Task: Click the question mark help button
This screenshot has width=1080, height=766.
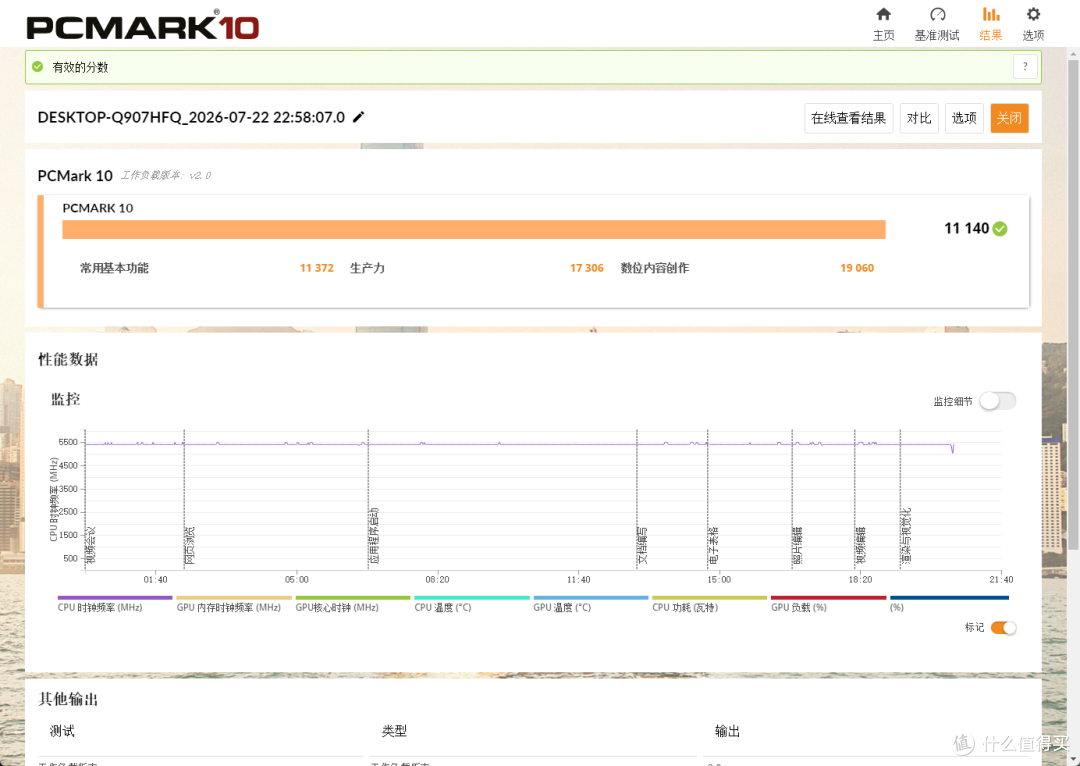Action: [1025, 67]
